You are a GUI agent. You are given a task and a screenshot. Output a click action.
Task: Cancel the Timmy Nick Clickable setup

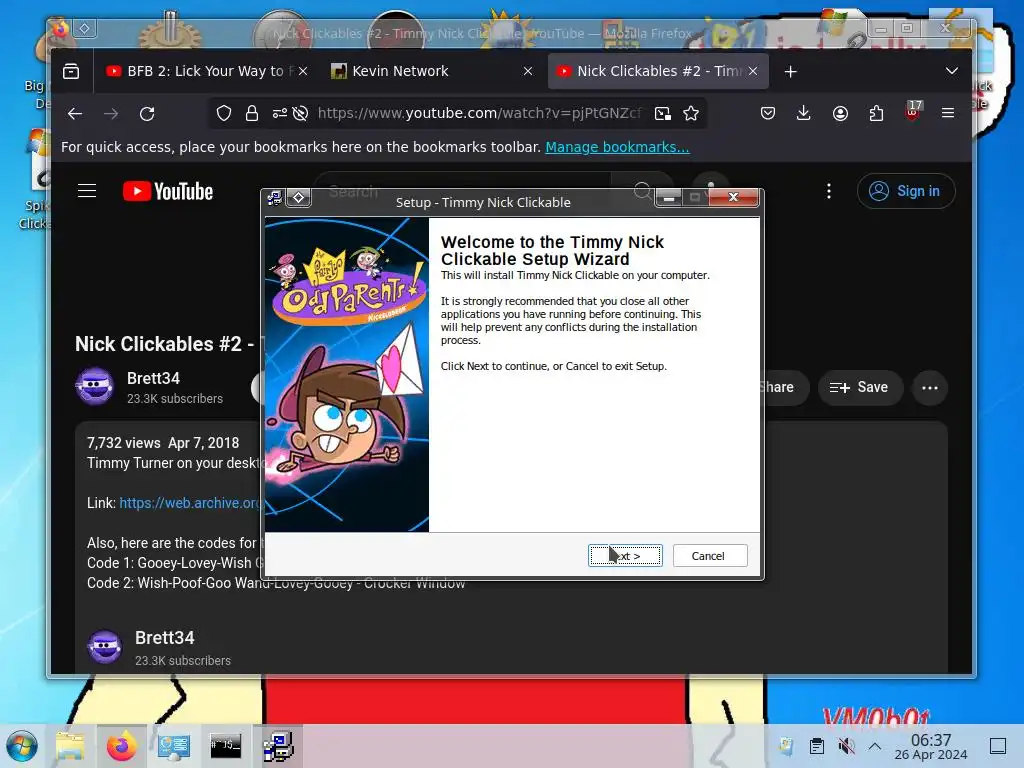tap(709, 556)
